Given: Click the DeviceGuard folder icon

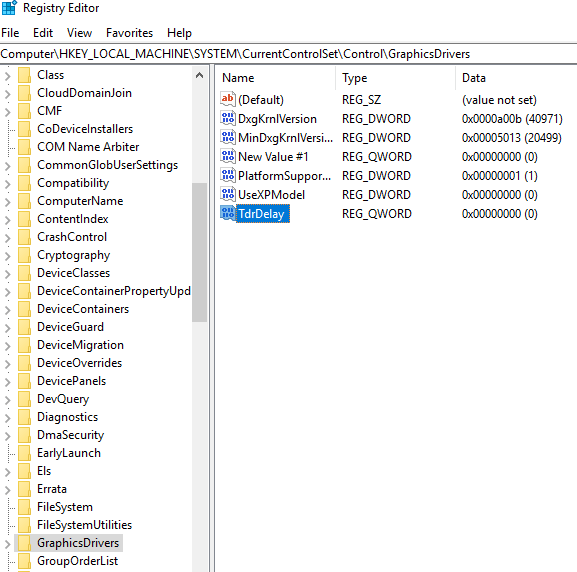Looking at the screenshot, I should click(x=25, y=327).
